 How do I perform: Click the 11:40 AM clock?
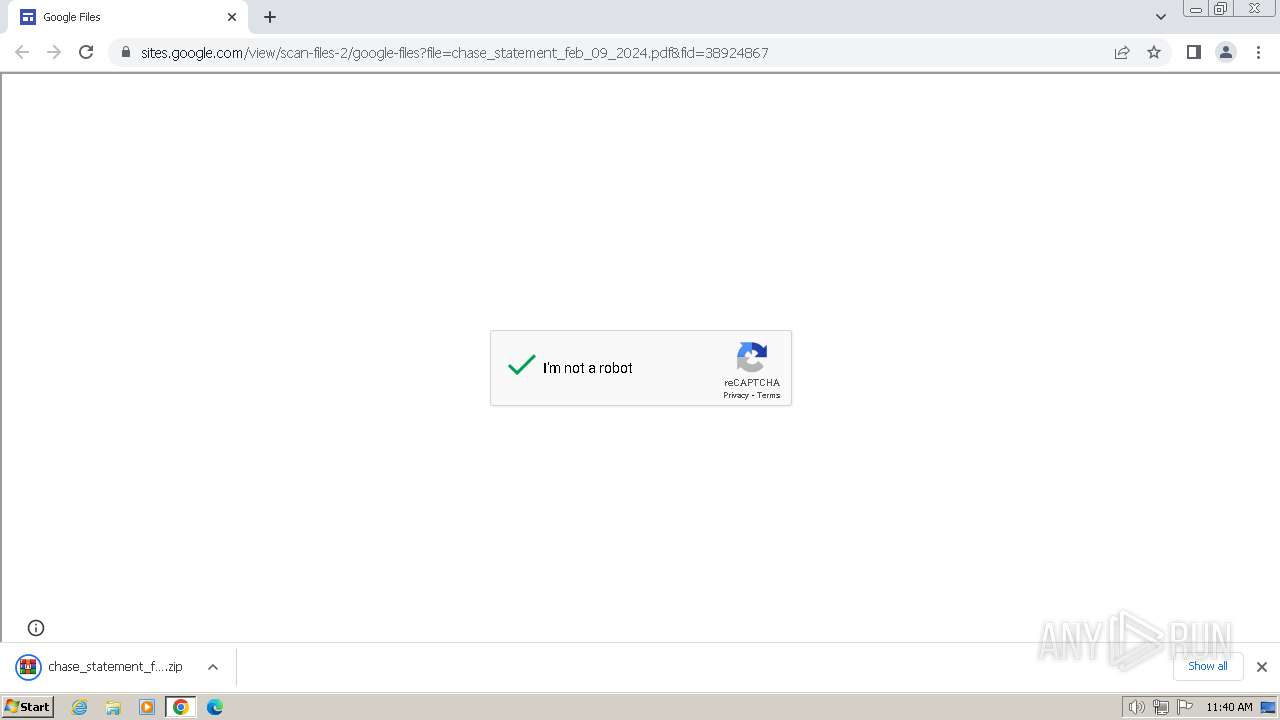[x=1229, y=707]
